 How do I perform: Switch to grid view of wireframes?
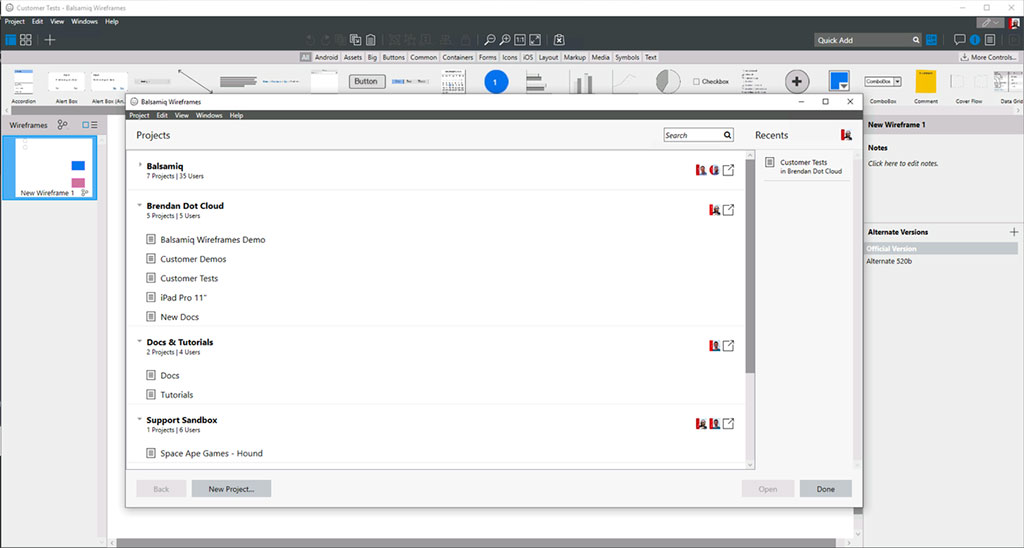coord(26,40)
